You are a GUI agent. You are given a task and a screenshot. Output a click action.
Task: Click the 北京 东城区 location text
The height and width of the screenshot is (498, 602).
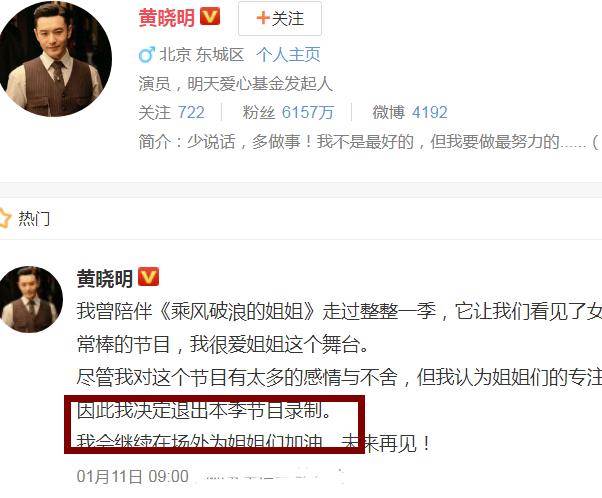(202, 55)
